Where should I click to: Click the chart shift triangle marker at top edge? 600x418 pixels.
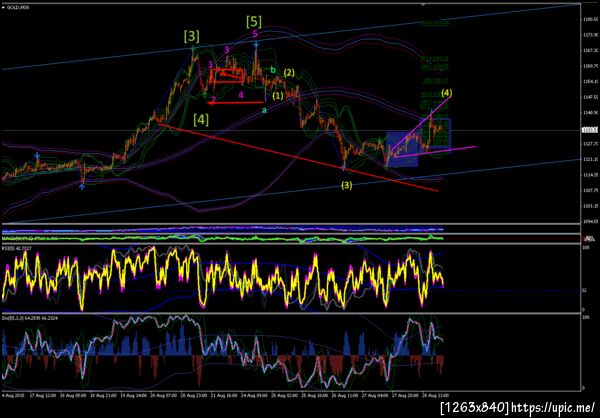(423, 5)
